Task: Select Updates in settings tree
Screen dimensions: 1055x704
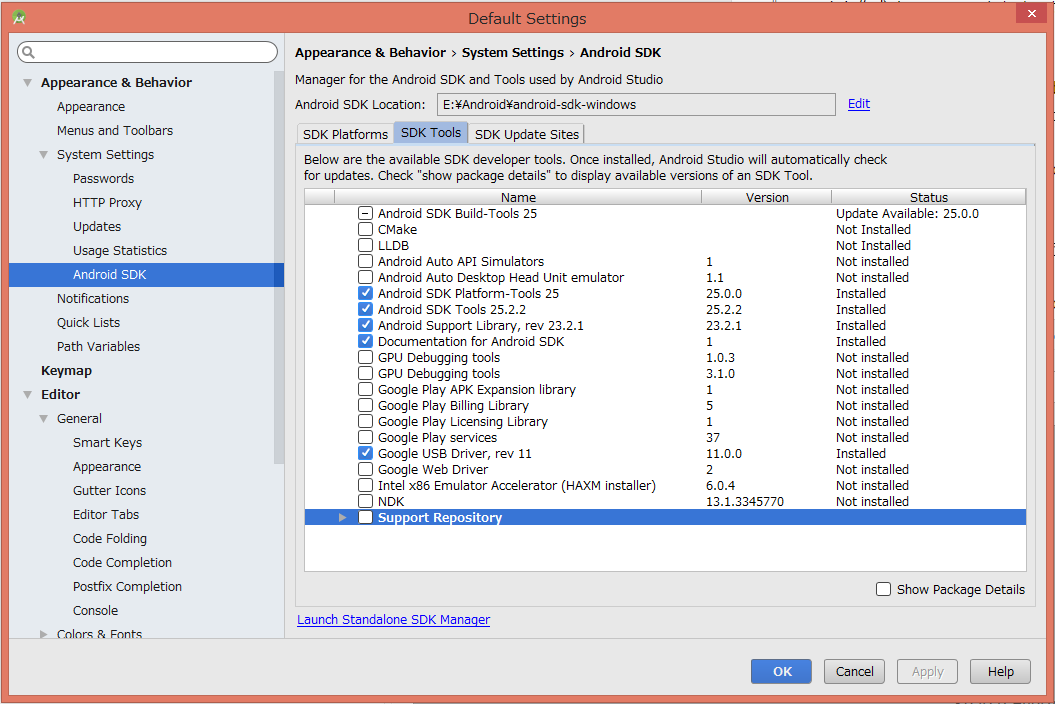Action: coord(97,227)
